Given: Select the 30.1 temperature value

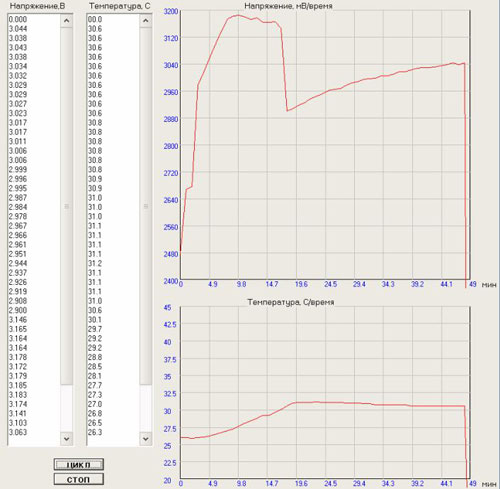Looking at the screenshot, I should (x=95, y=319).
